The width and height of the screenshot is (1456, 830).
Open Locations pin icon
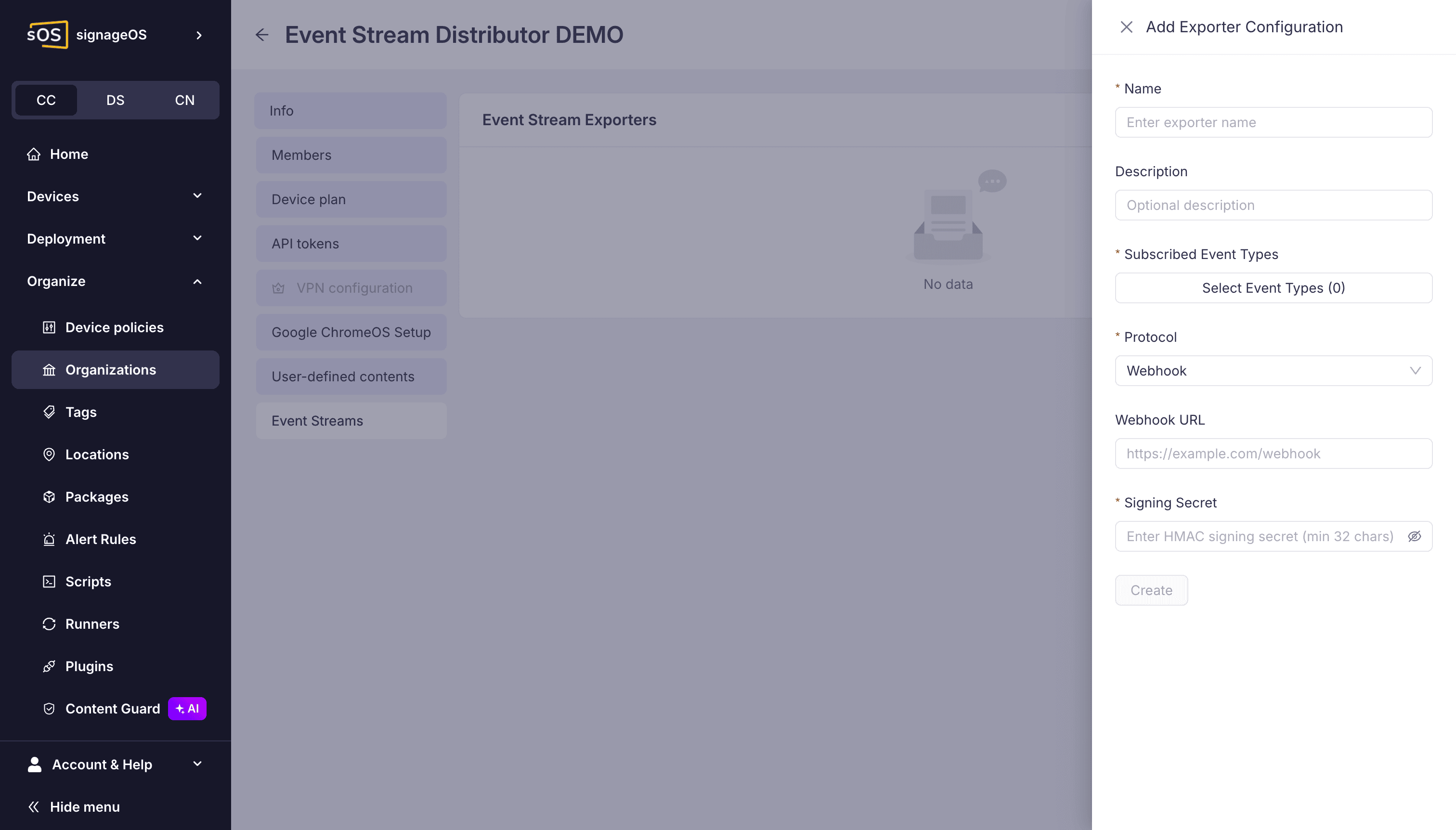pos(49,454)
